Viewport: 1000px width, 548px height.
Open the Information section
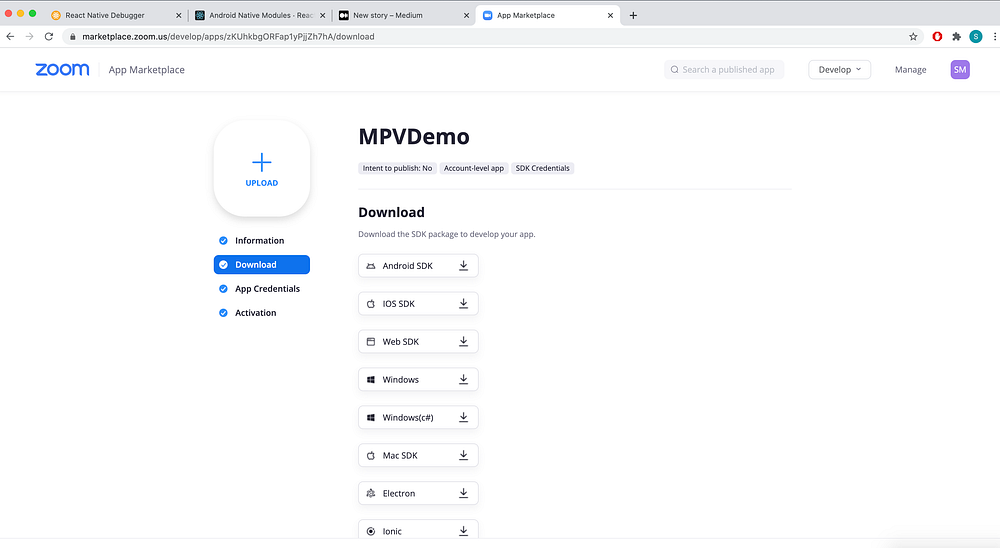259,241
